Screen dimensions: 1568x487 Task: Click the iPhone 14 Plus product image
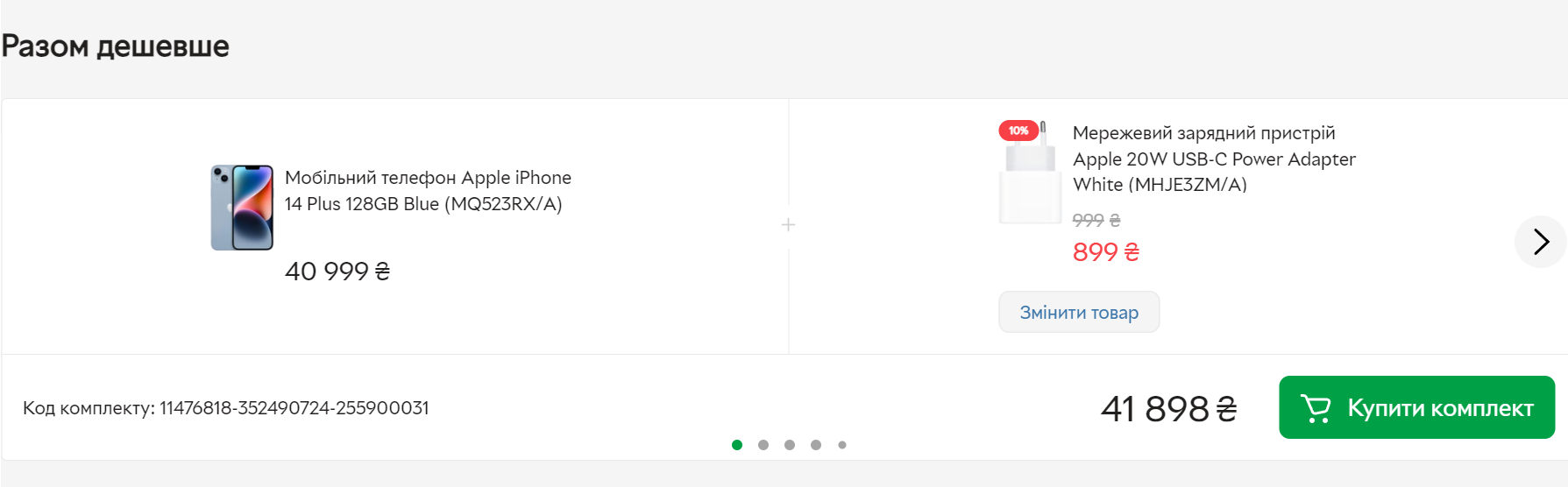click(x=242, y=208)
